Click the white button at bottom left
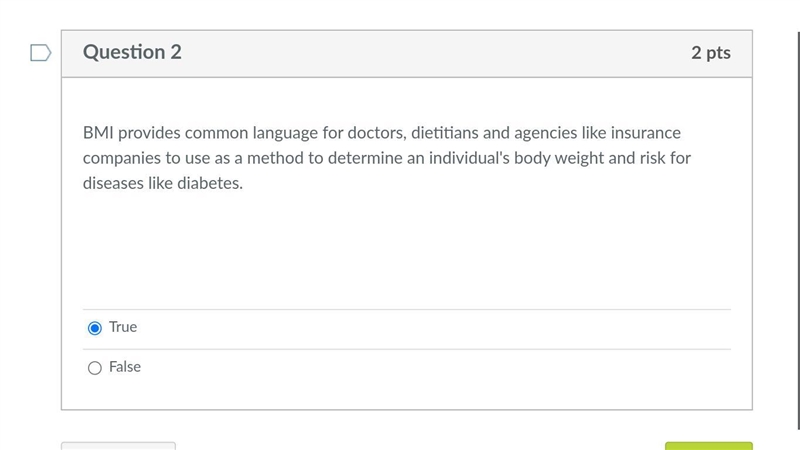The height and width of the screenshot is (450, 800). 118,446
